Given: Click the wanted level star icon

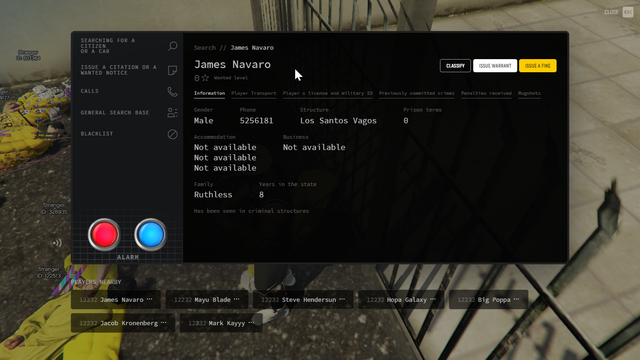Looking at the screenshot, I should tap(205, 78).
